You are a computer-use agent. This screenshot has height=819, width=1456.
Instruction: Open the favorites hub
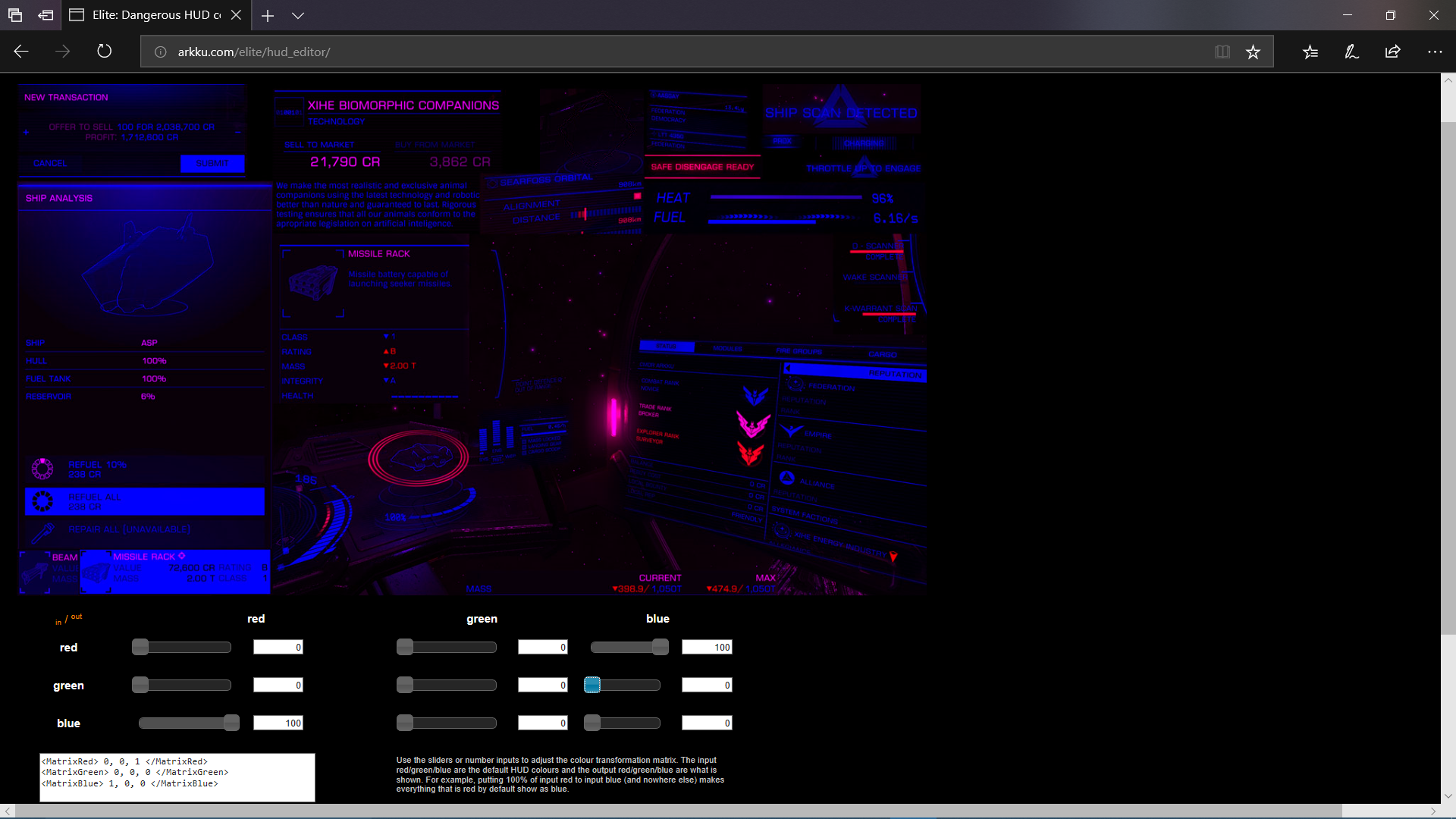(1310, 52)
